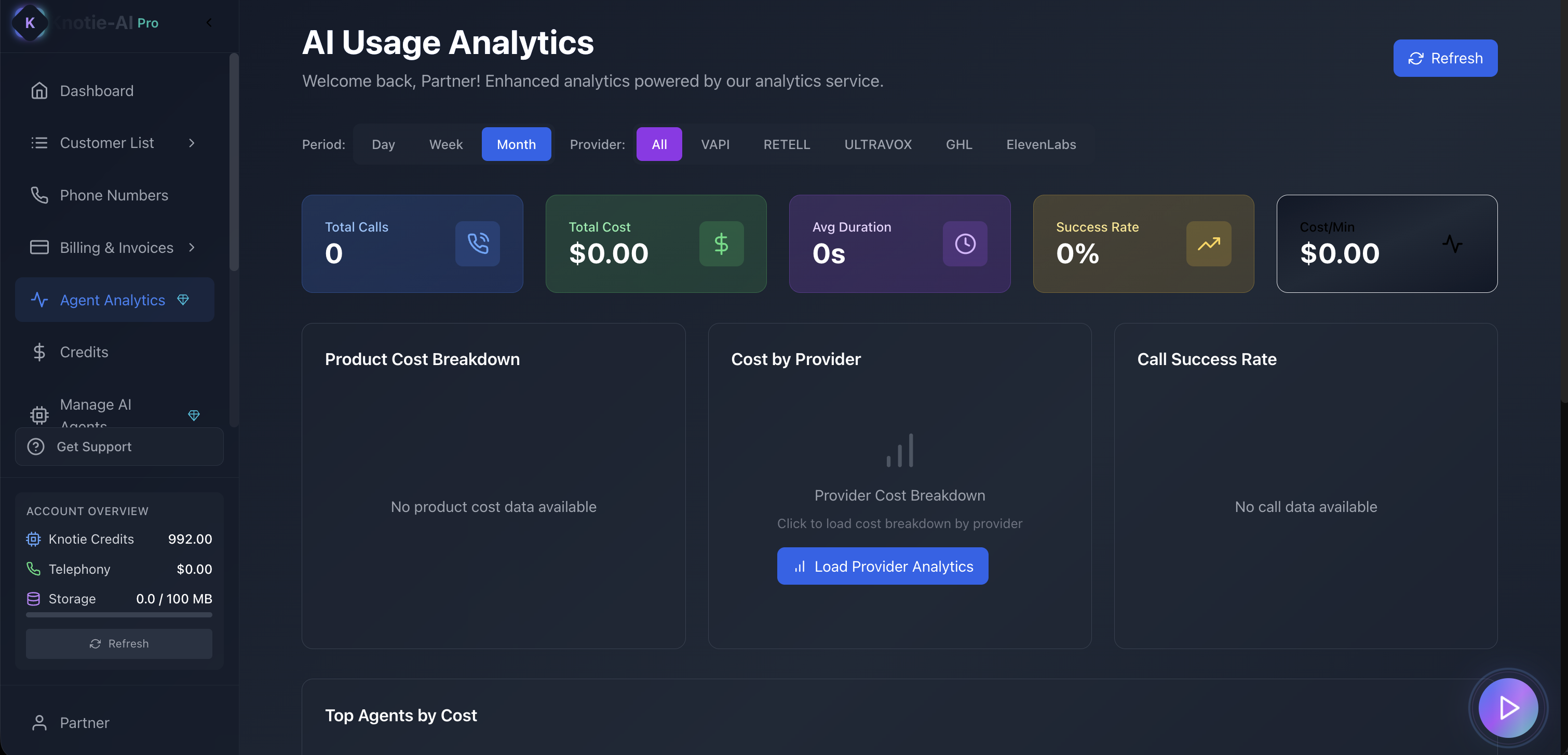Click the Load Provider Analytics button

tap(882, 566)
